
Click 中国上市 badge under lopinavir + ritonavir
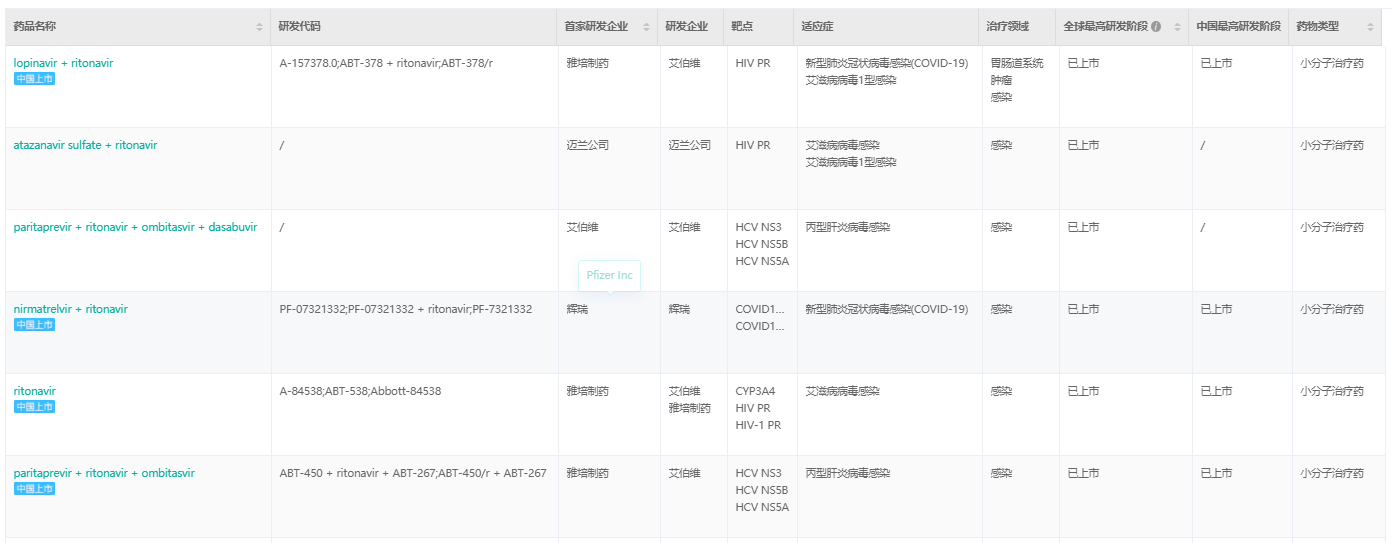click(34, 79)
